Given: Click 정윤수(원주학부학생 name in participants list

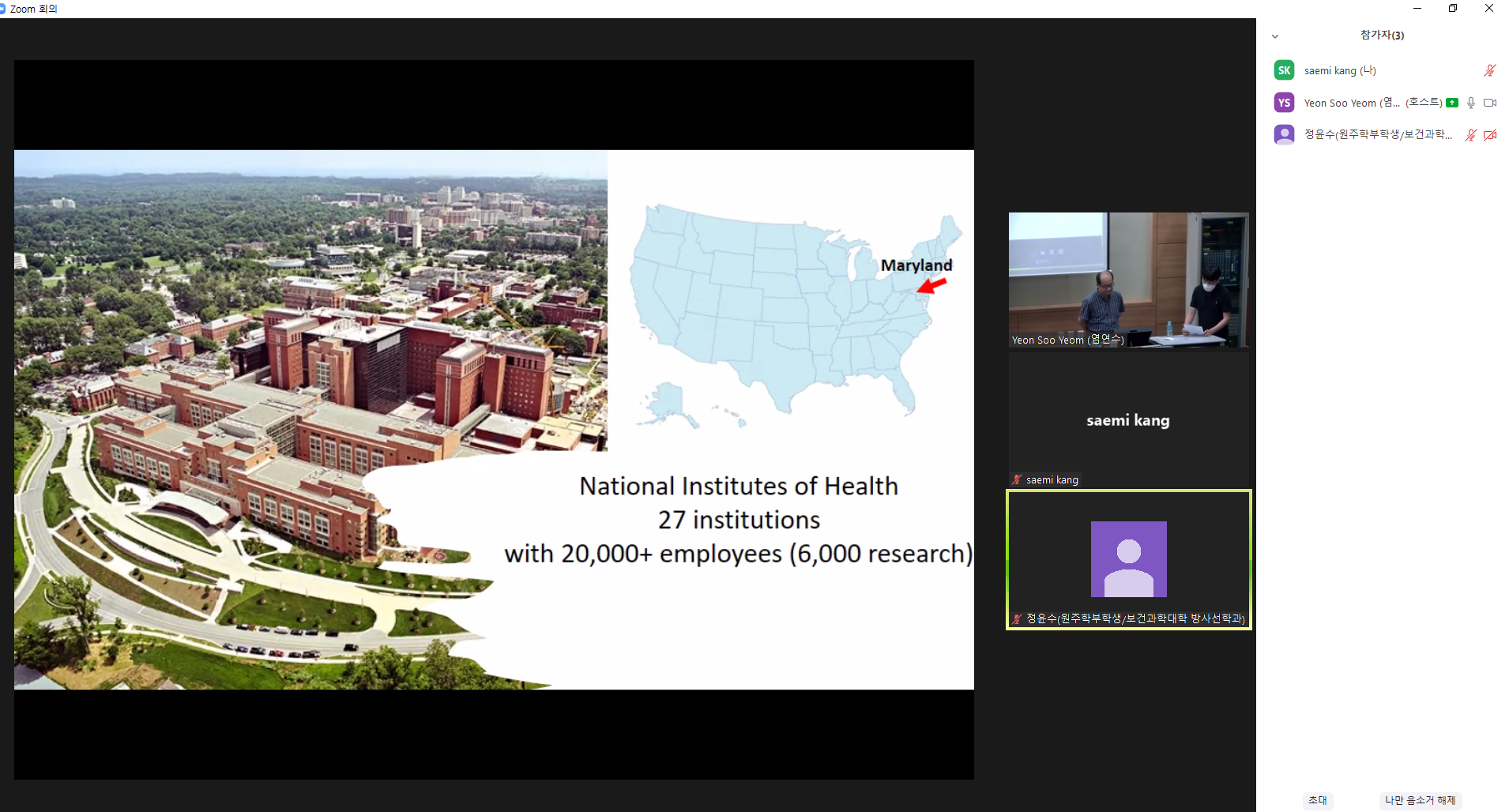Looking at the screenshot, I should coord(1378,134).
